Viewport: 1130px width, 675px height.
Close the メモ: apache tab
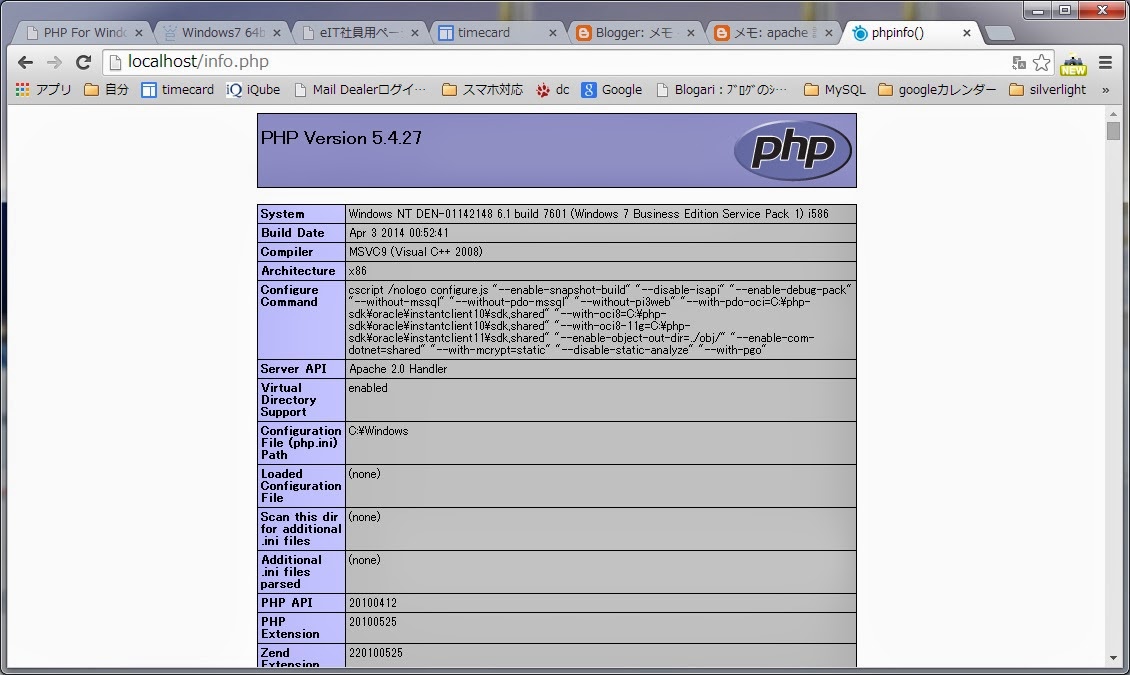point(829,32)
